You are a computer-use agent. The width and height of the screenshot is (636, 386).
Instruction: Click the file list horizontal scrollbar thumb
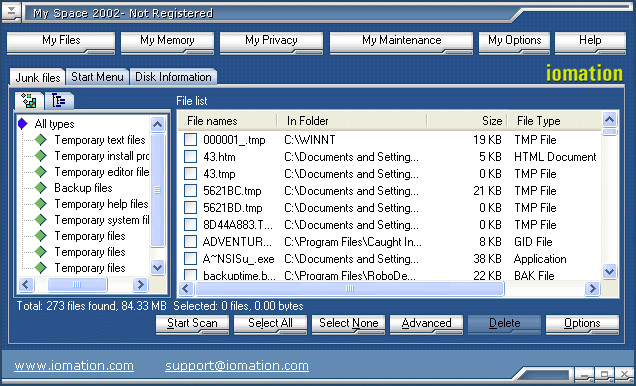tap(350, 288)
